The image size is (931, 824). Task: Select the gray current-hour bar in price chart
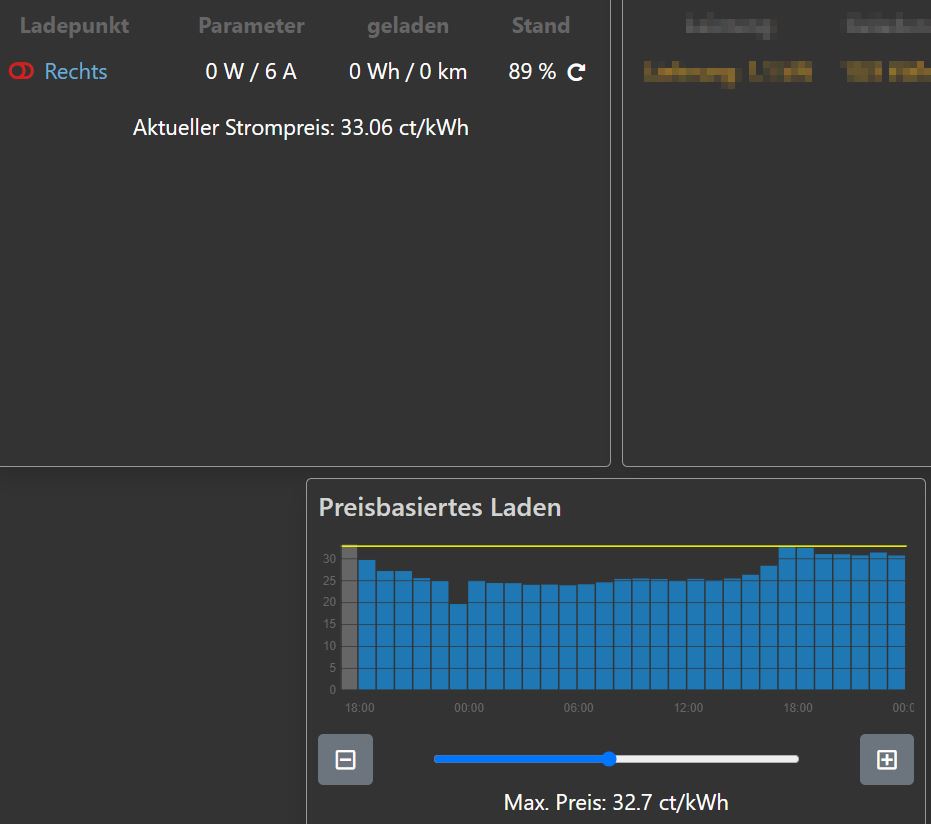pyautogui.click(x=349, y=620)
